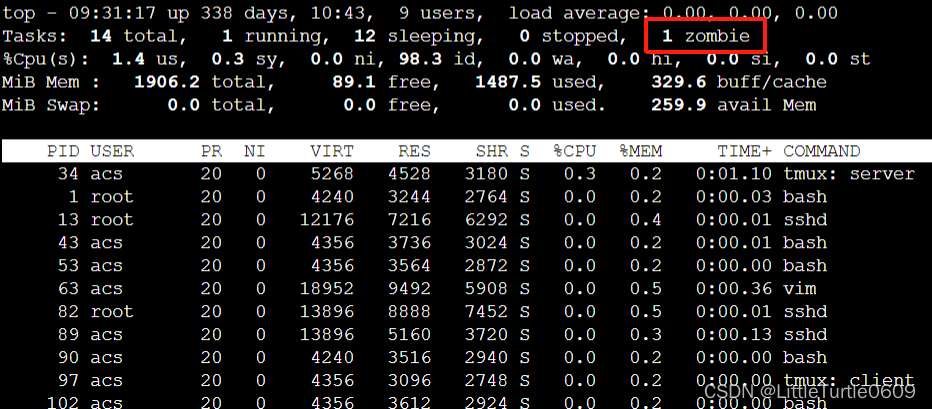
Task: Click PID 97 in the process list
Action: coord(68,380)
